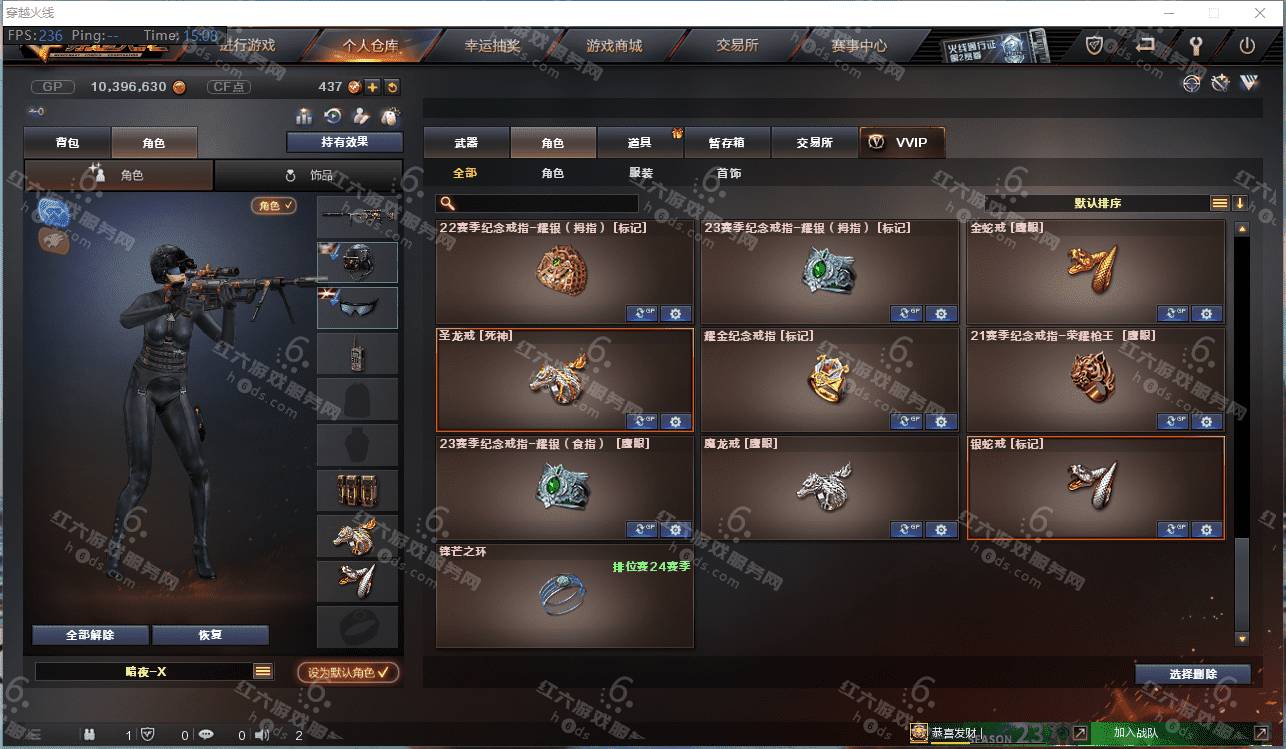Click the 全部解除 button
This screenshot has height=749, width=1286.
[90, 635]
